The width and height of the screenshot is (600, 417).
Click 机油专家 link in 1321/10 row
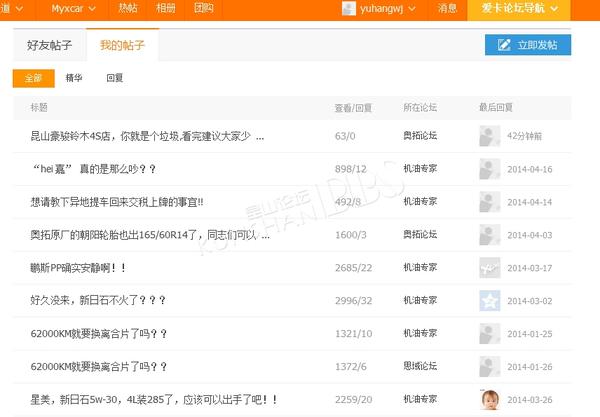(x=420, y=333)
